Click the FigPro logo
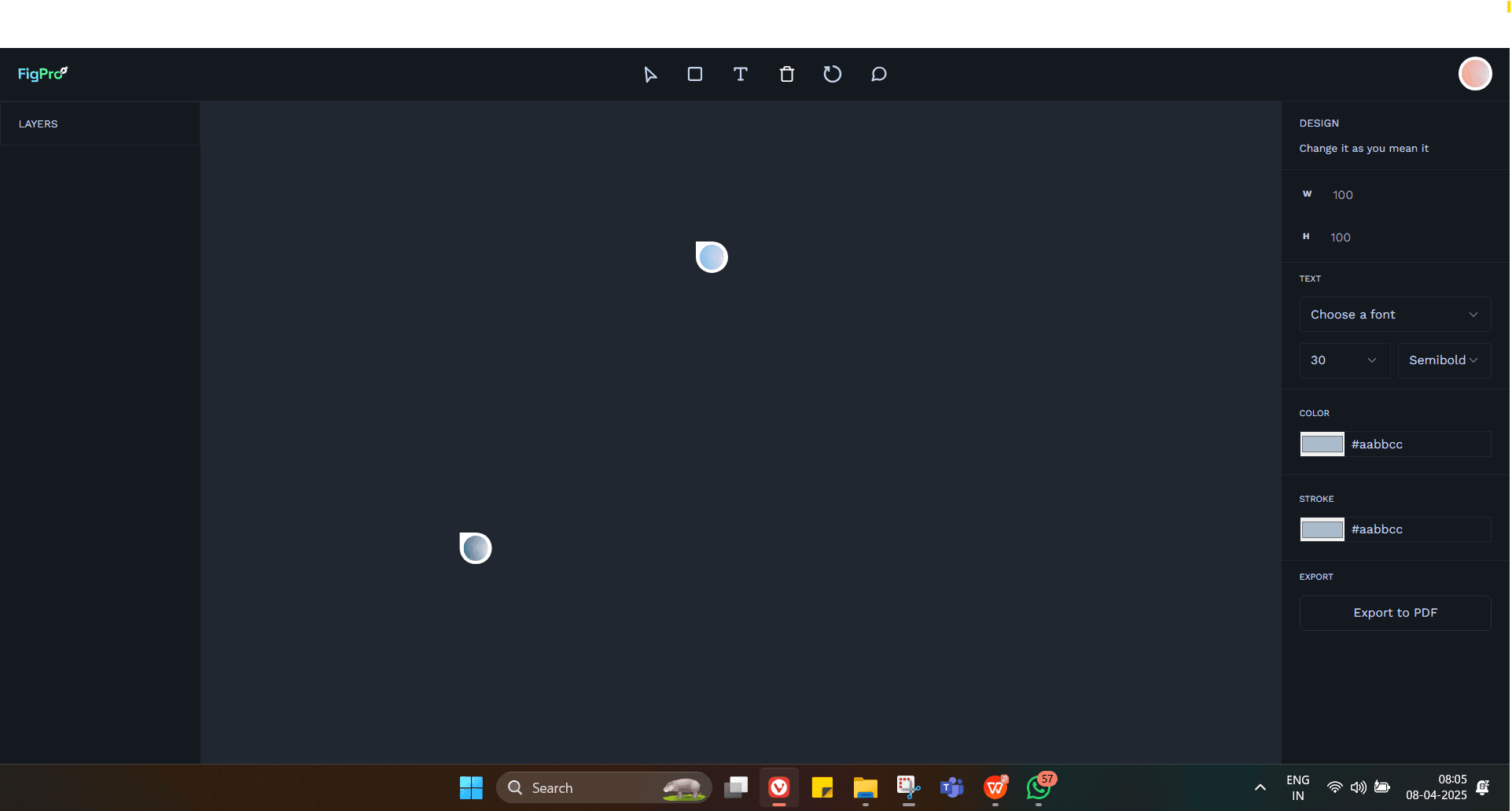Screen dimensions: 1512x811 pos(42,74)
